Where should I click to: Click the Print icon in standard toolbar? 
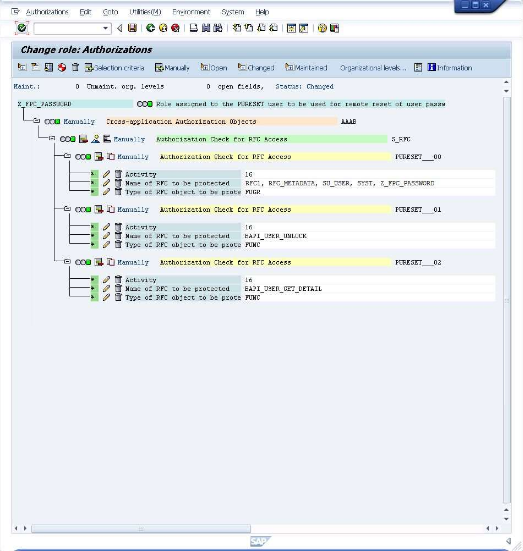pos(194,28)
